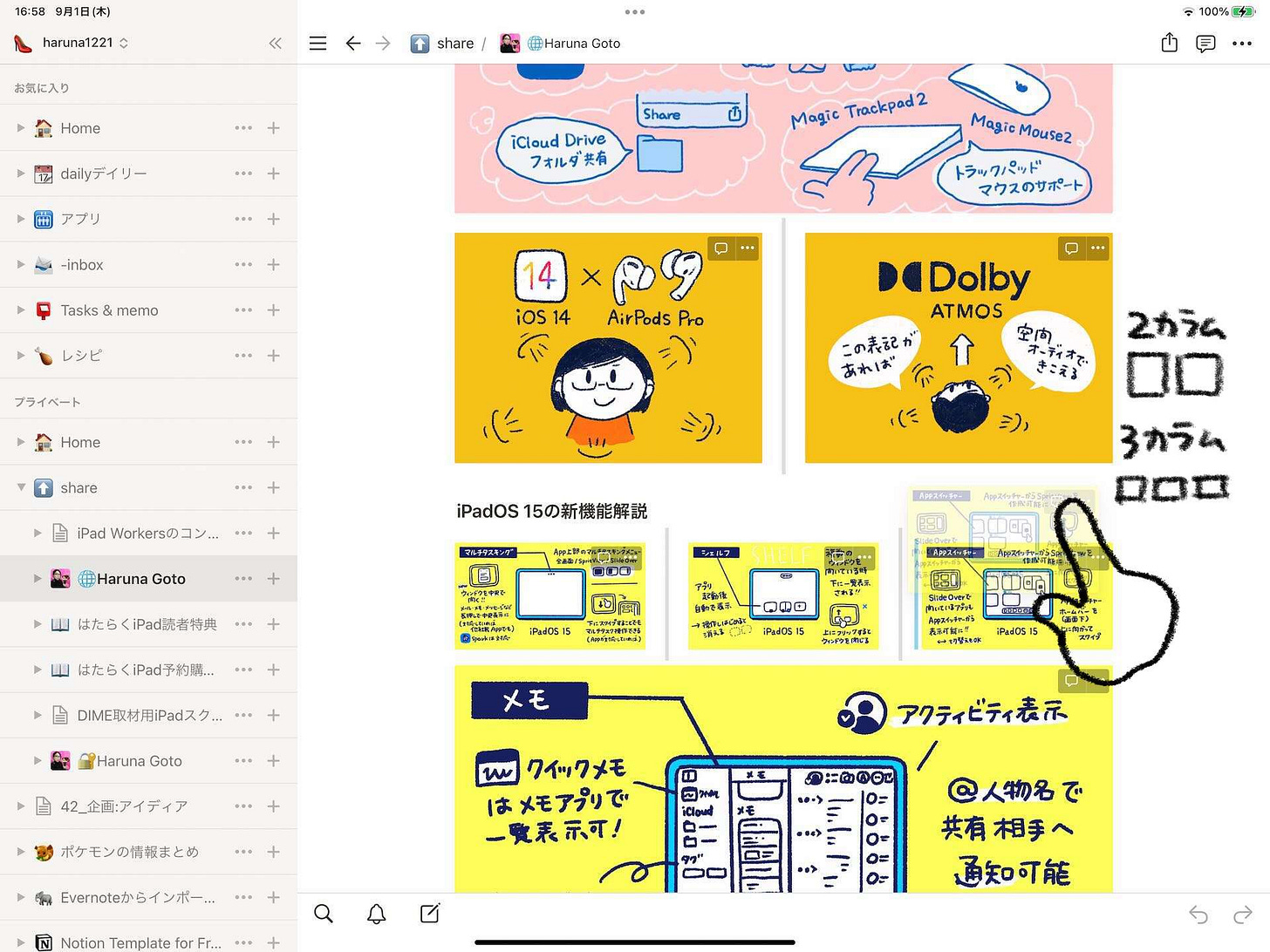Viewport: 1270px width, 952px height.
Task: Select the お気に入り section label
Action: [41, 88]
